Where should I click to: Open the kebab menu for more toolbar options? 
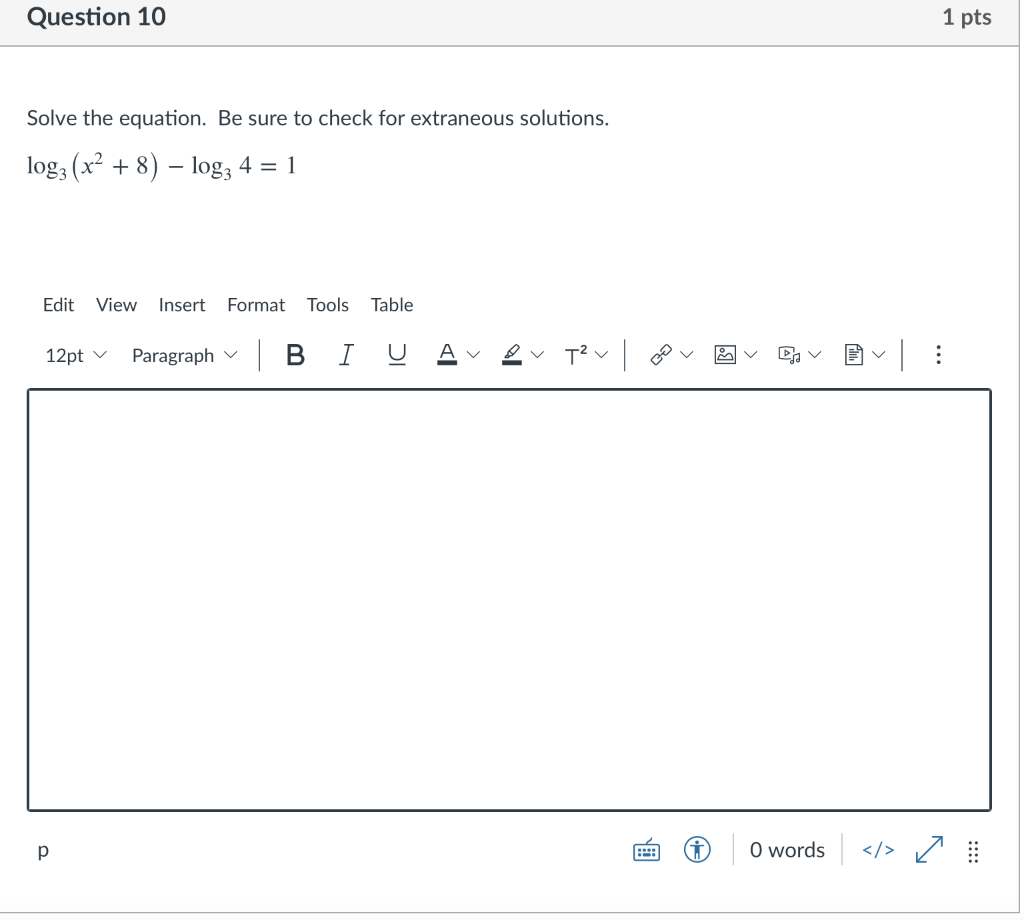click(x=938, y=354)
